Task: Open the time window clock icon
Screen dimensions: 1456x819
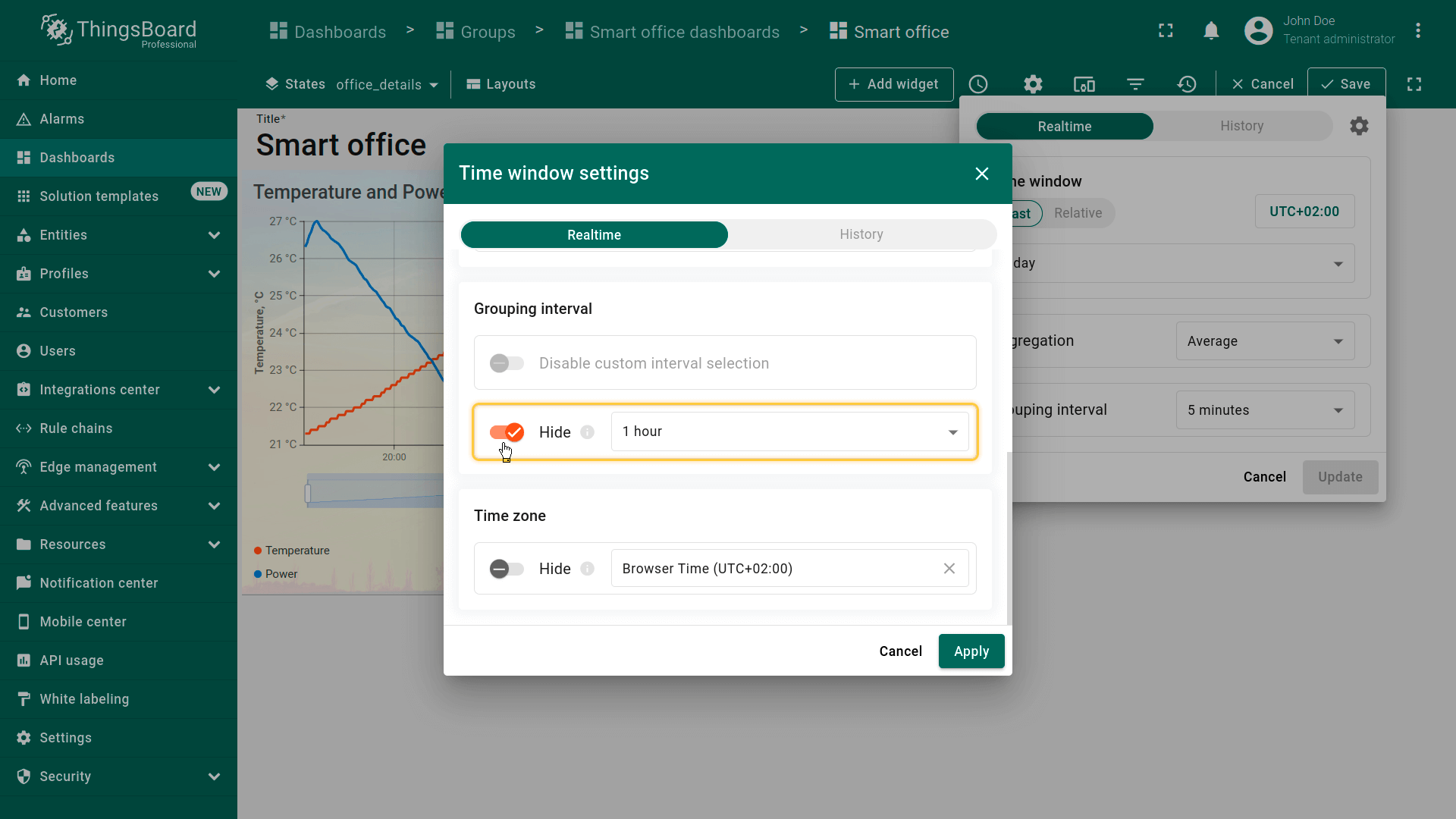Action: click(x=978, y=84)
